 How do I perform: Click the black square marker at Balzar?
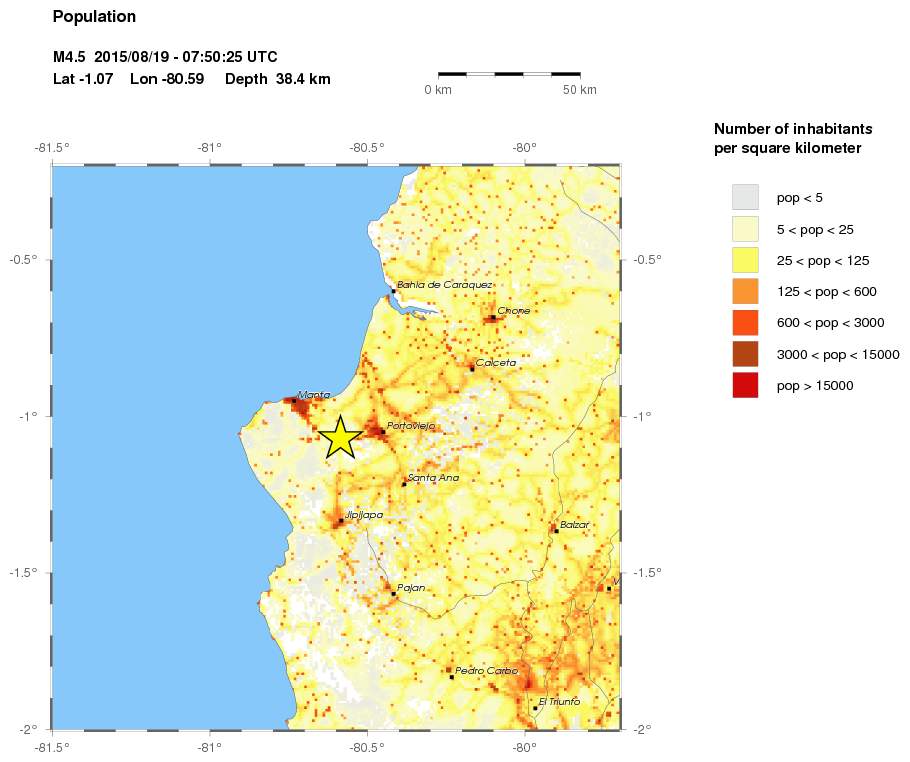point(556,531)
